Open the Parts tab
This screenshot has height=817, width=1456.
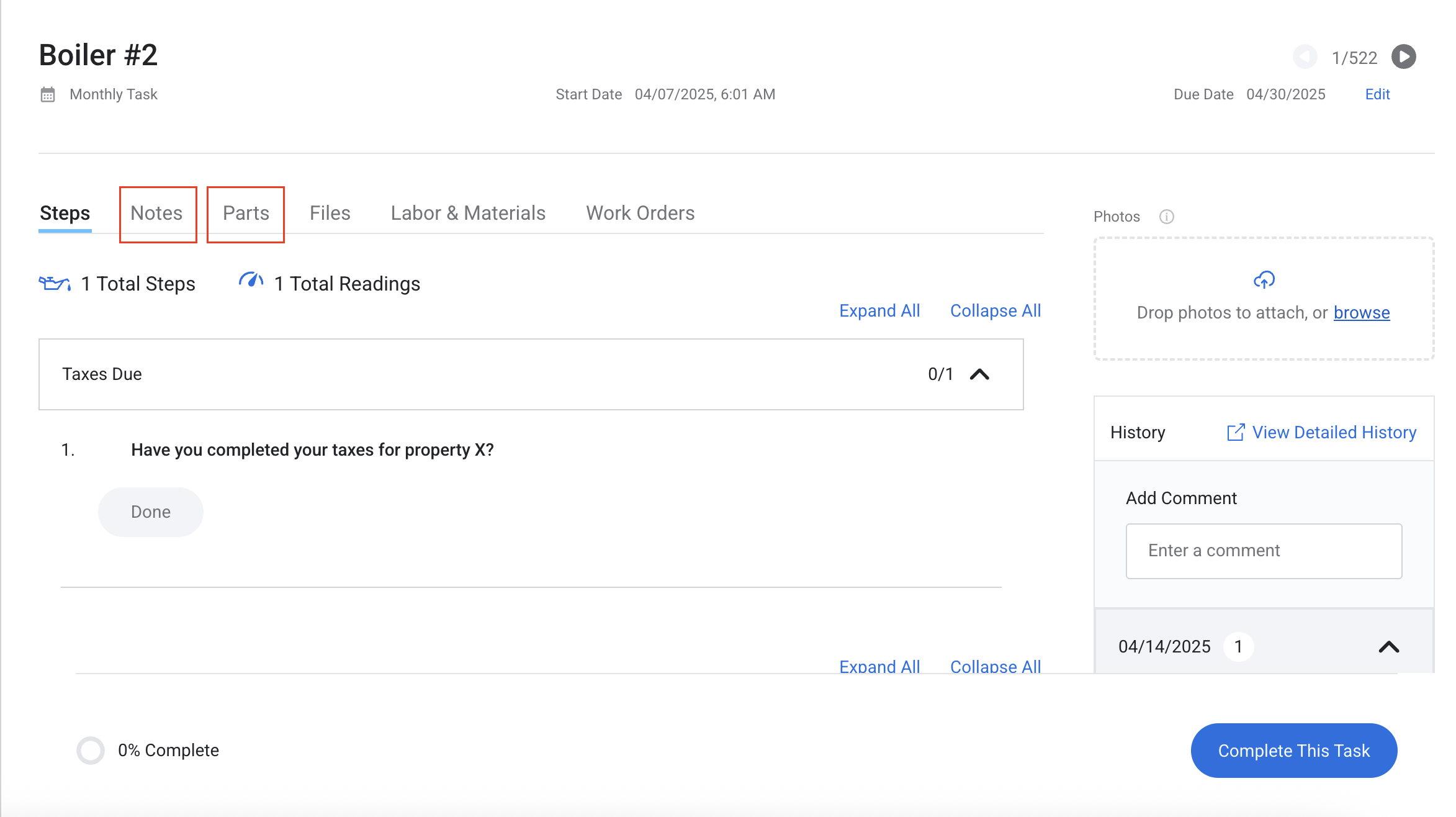[x=246, y=214]
